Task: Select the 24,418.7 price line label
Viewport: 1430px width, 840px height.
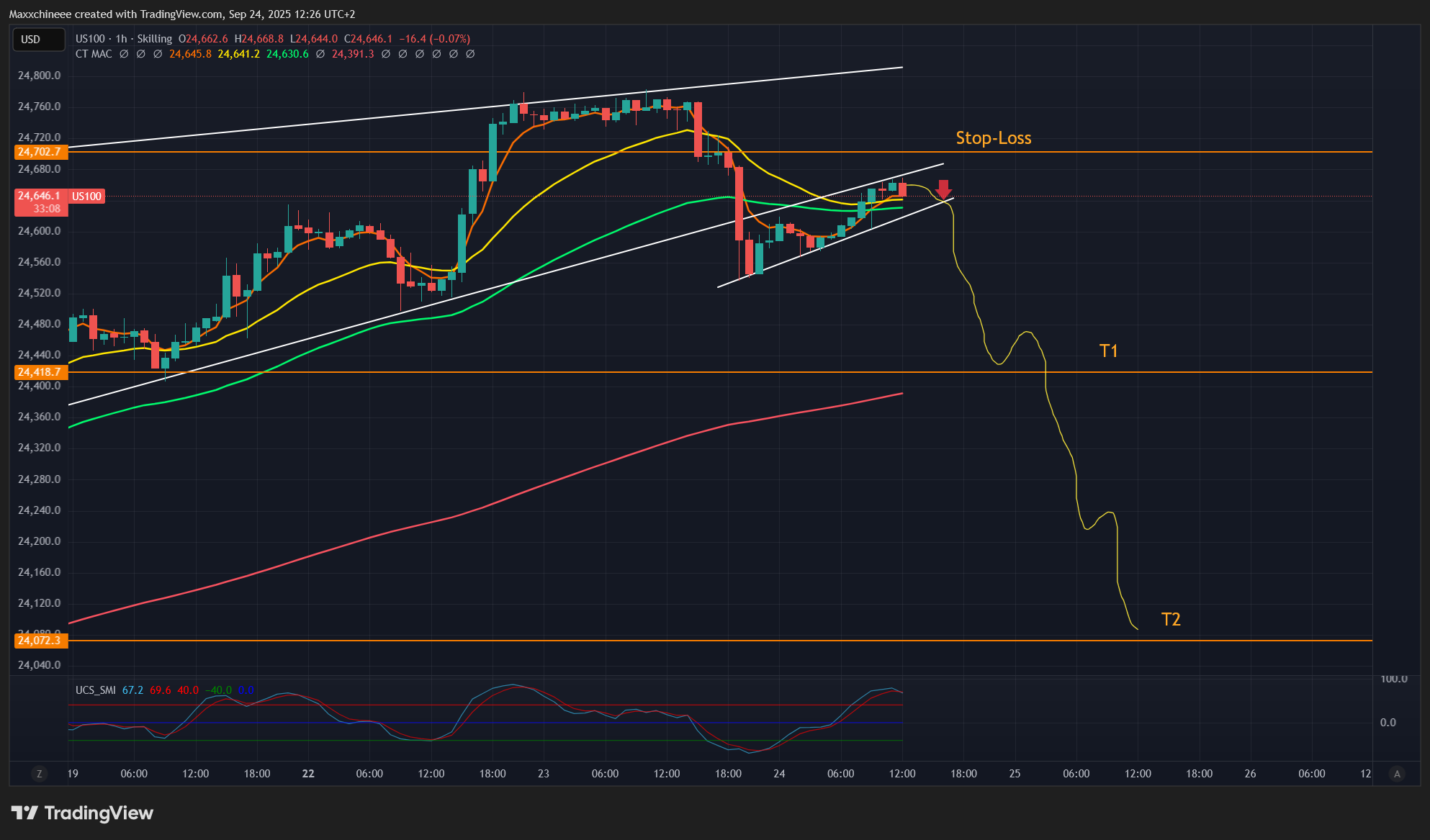Action: pyautogui.click(x=40, y=372)
